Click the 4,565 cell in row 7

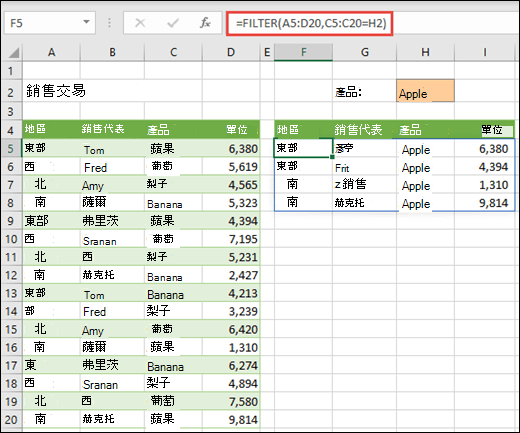[231, 185]
